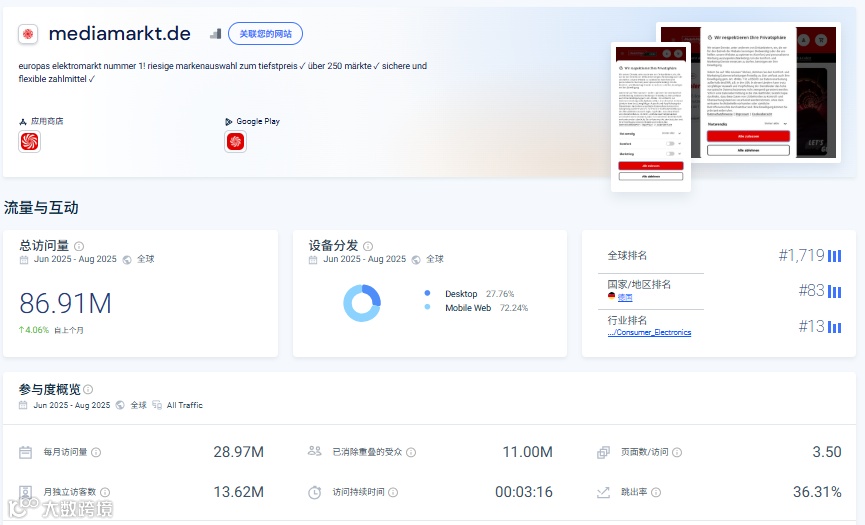Click the 月独立访客数 visitor icon
865x525 pixels.
click(x=25, y=492)
